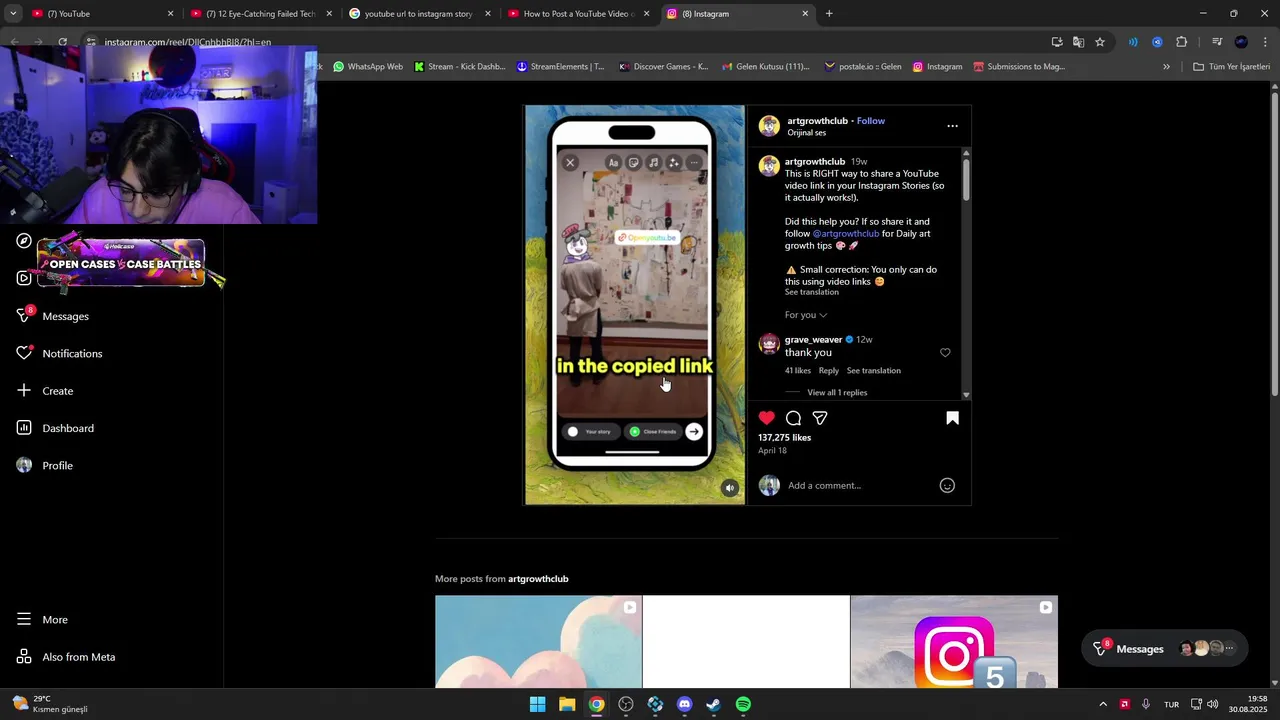Click the page vertical scrollbar

1275,245
